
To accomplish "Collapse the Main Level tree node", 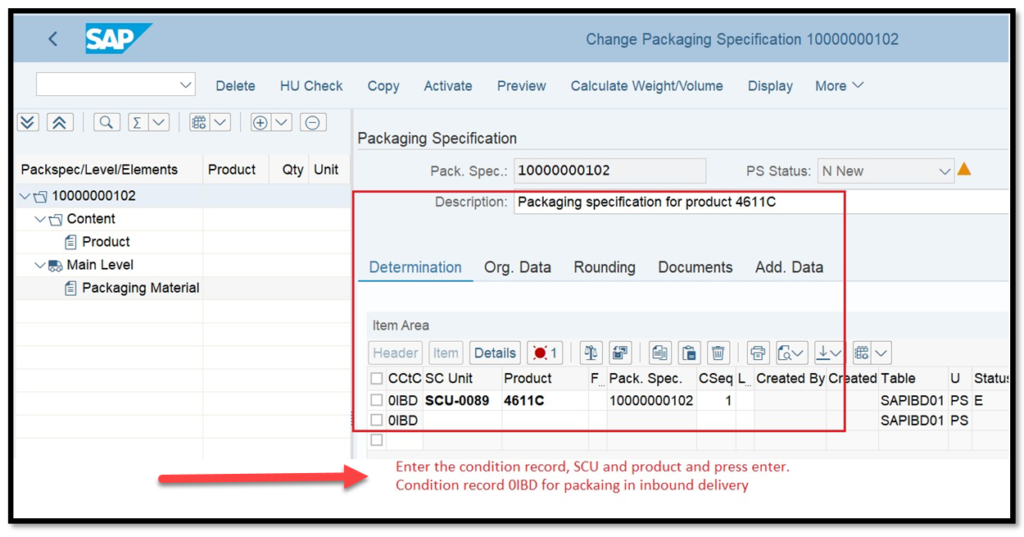I will pyautogui.click(x=40, y=265).
